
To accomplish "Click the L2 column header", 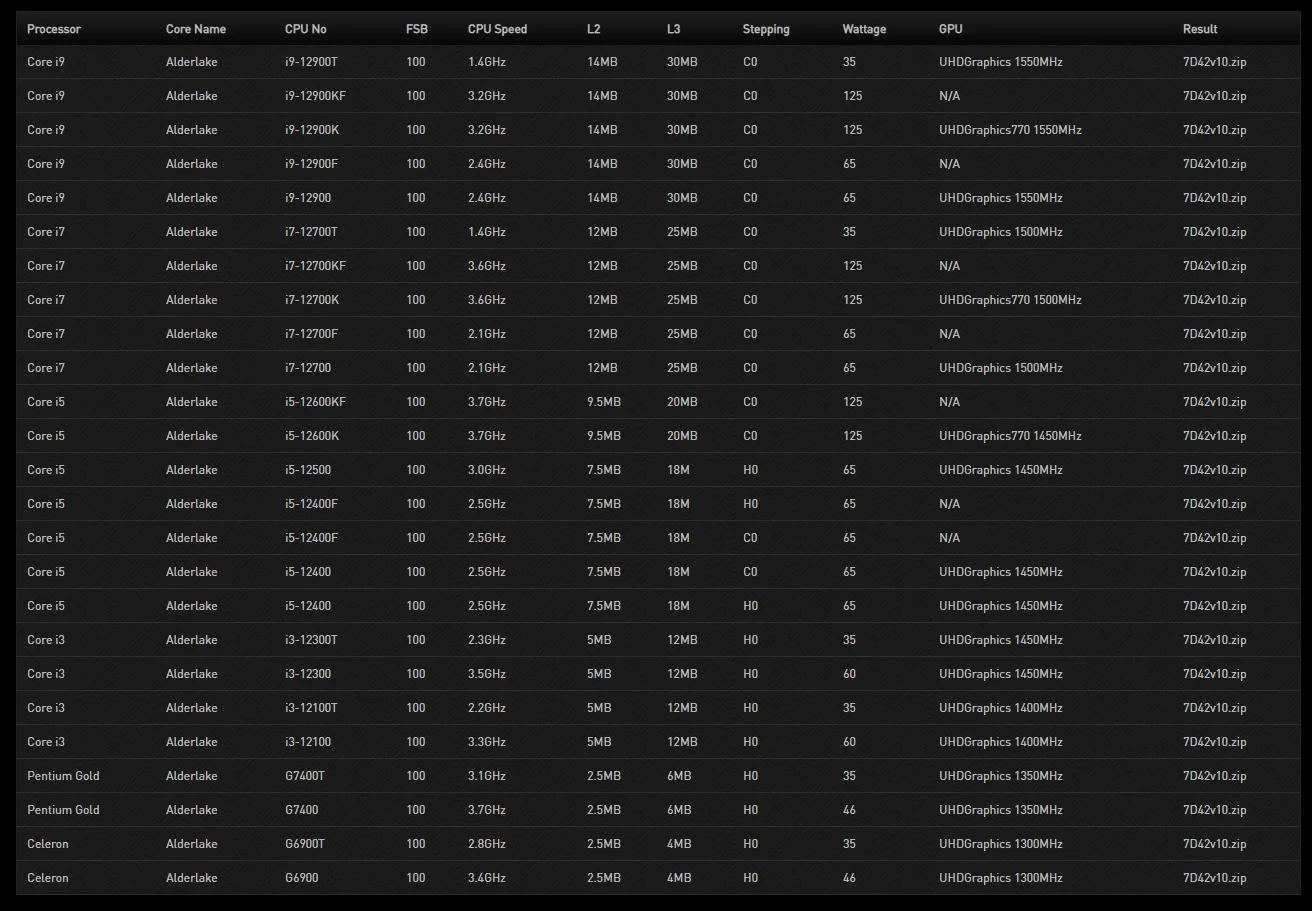I will 594,29.
